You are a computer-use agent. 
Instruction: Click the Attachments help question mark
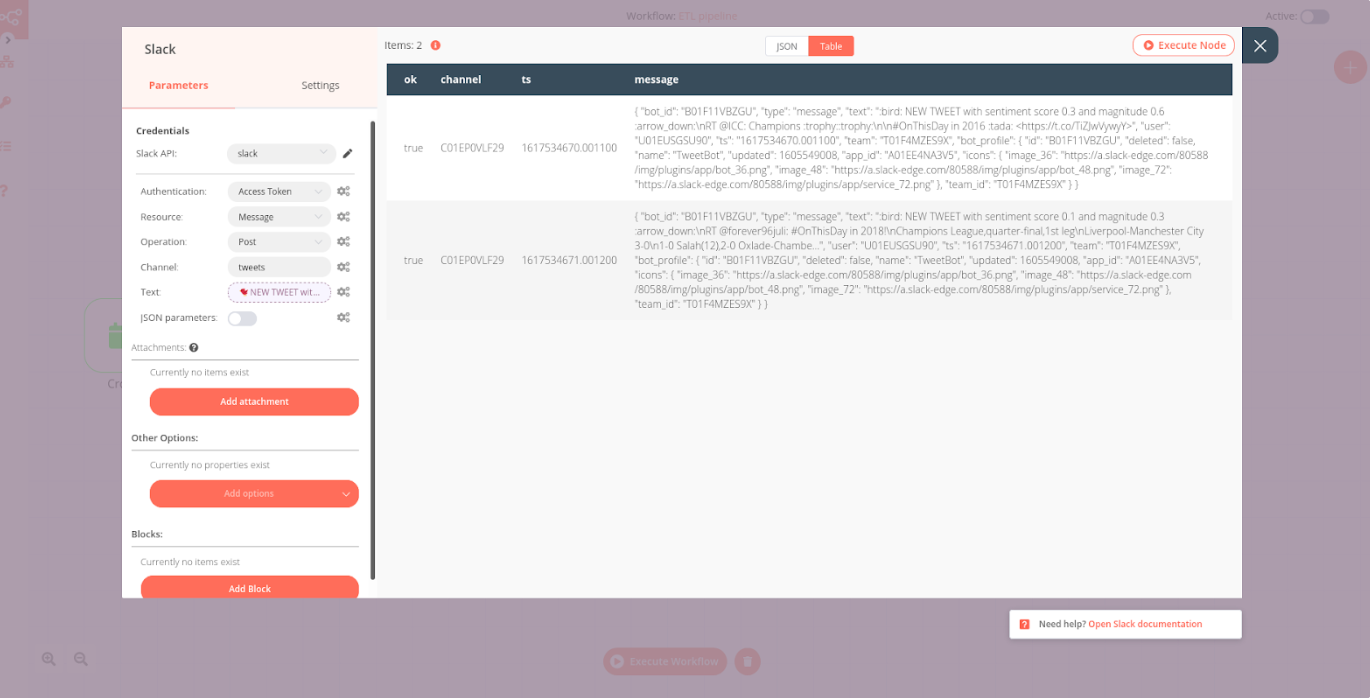[193, 347]
